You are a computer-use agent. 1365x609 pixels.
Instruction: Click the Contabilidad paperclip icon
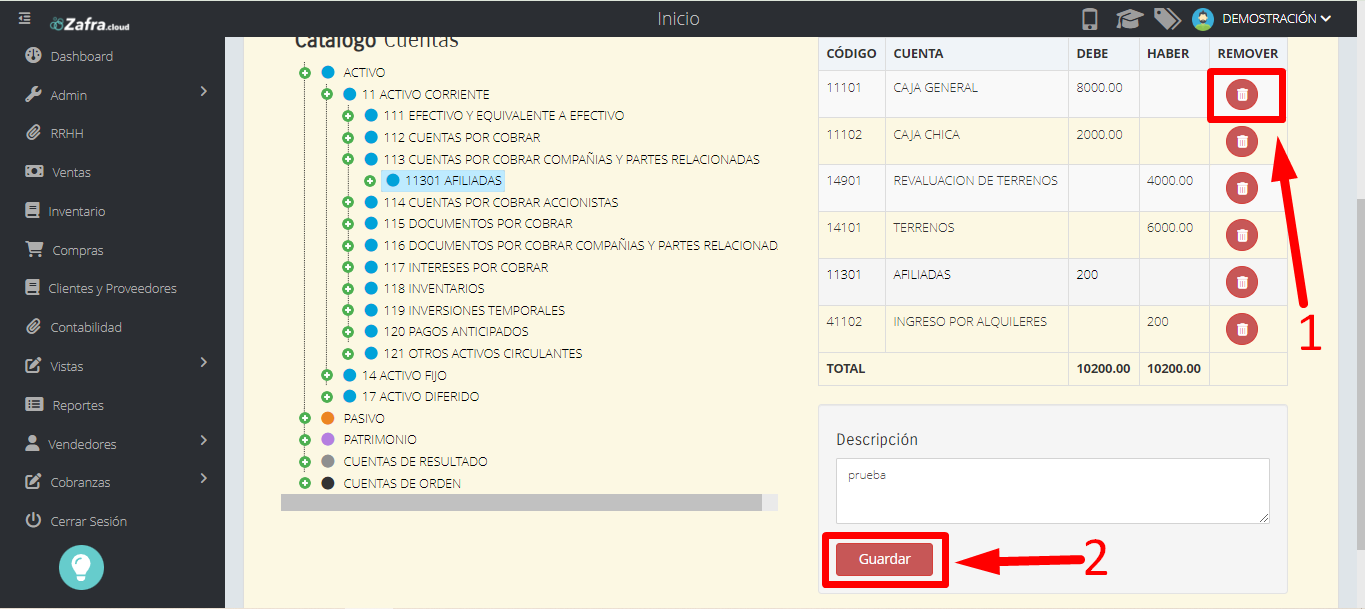33,327
